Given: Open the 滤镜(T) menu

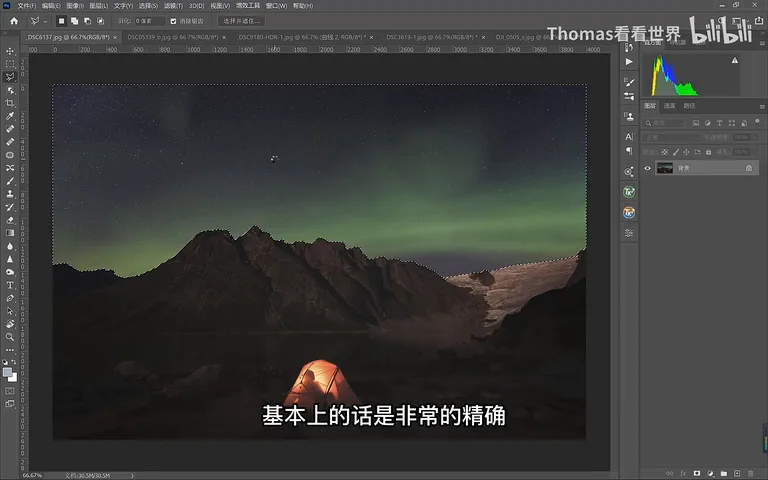Looking at the screenshot, I should coord(173,6).
